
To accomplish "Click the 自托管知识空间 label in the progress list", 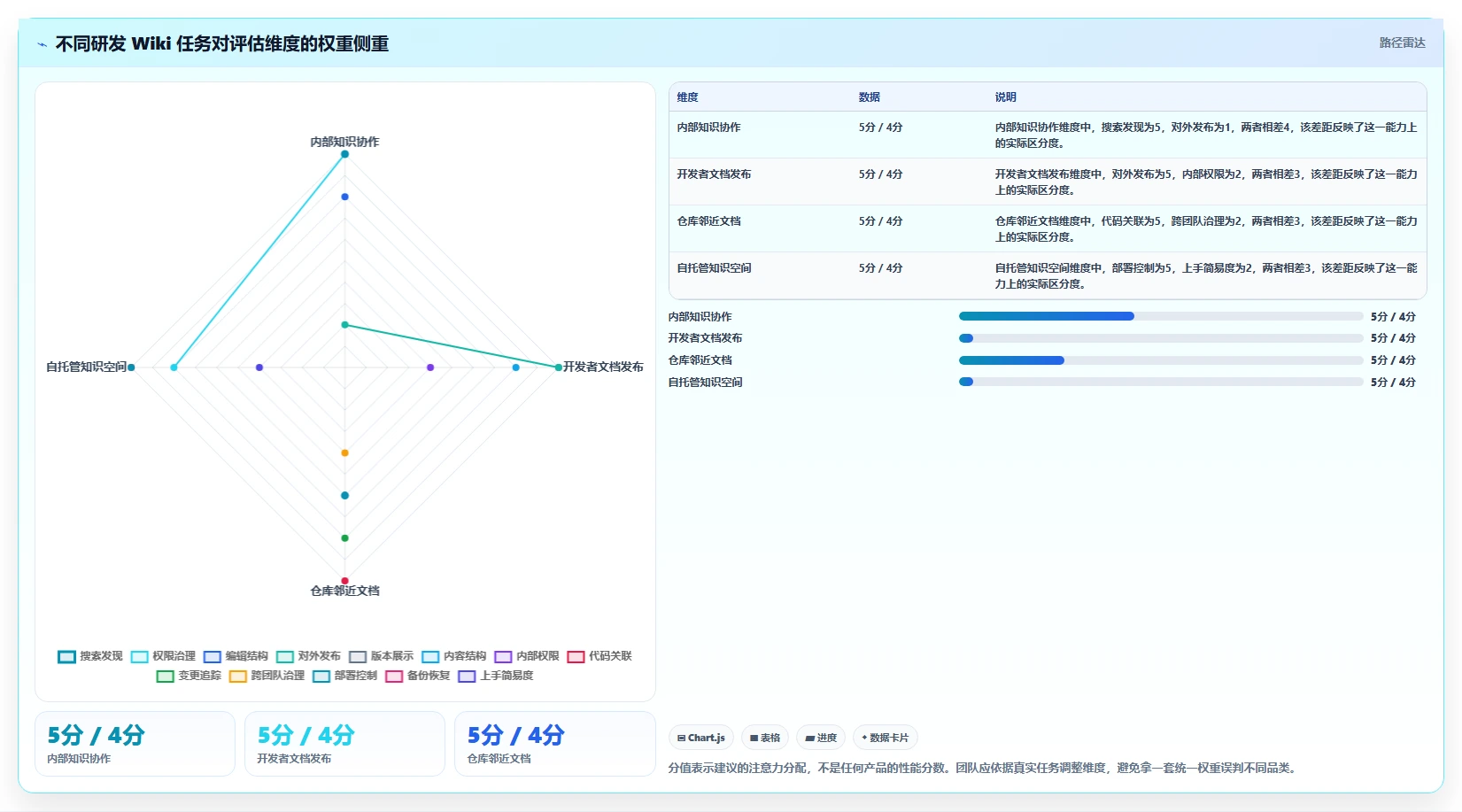I will click(705, 383).
